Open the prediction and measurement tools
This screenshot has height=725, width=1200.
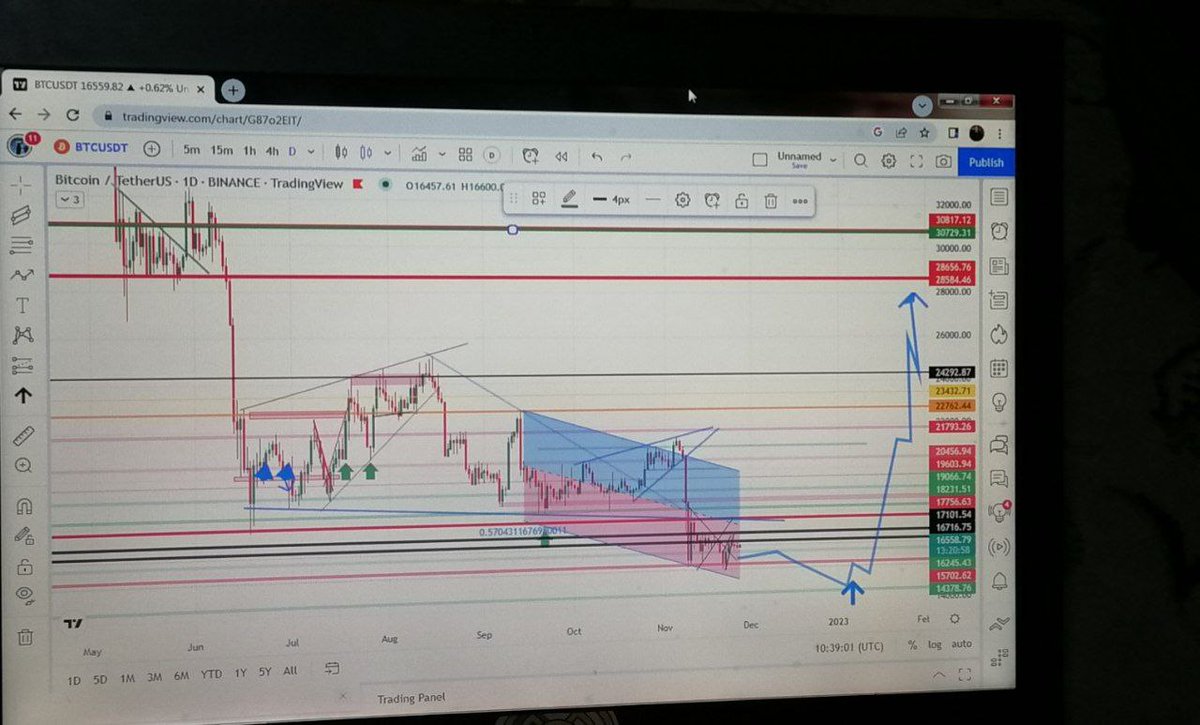pyautogui.click(x=22, y=364)
